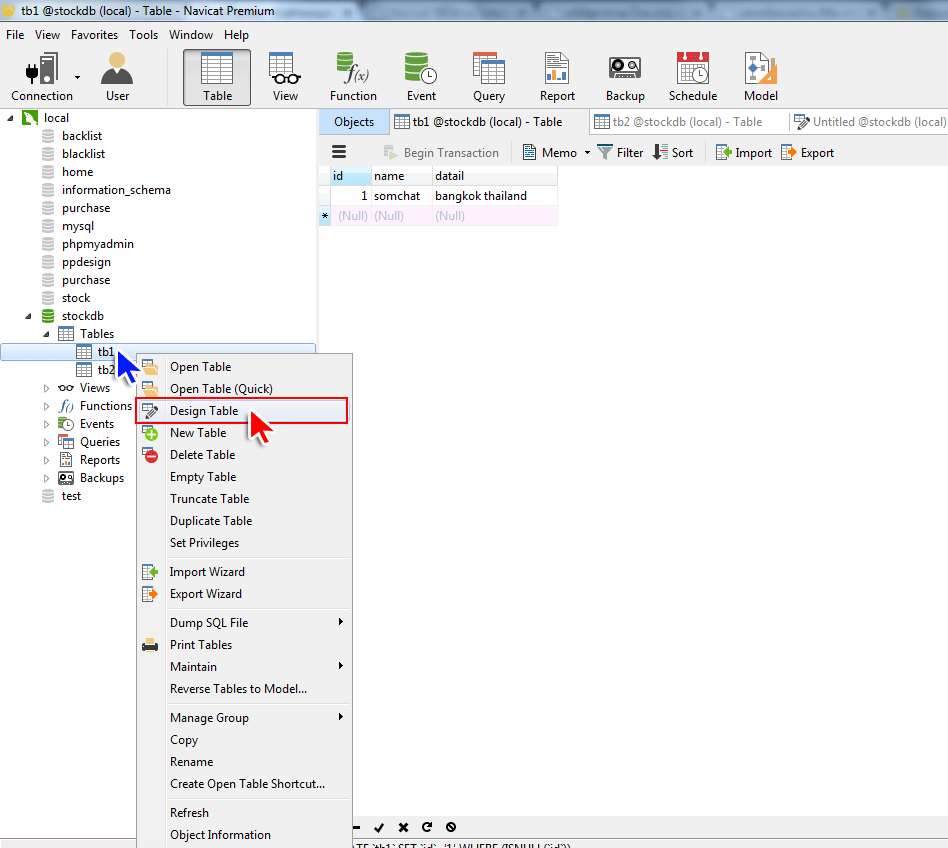Screen dimensions: 948x848
Task: Expand the Functions node
Action: click(x=47, y=406)
